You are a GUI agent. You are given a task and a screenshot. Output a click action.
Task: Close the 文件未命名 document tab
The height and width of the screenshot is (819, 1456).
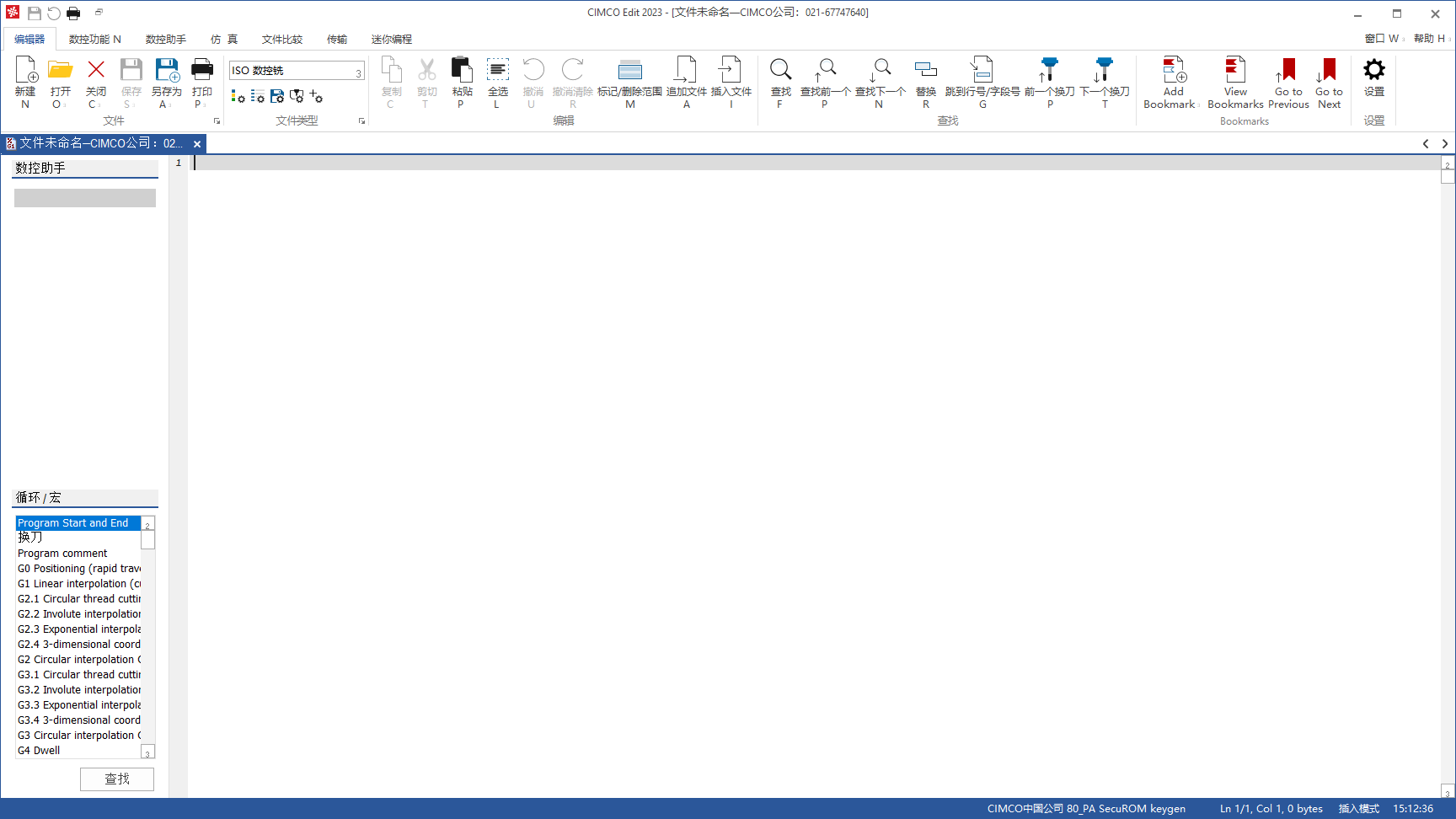click(197, 144)
